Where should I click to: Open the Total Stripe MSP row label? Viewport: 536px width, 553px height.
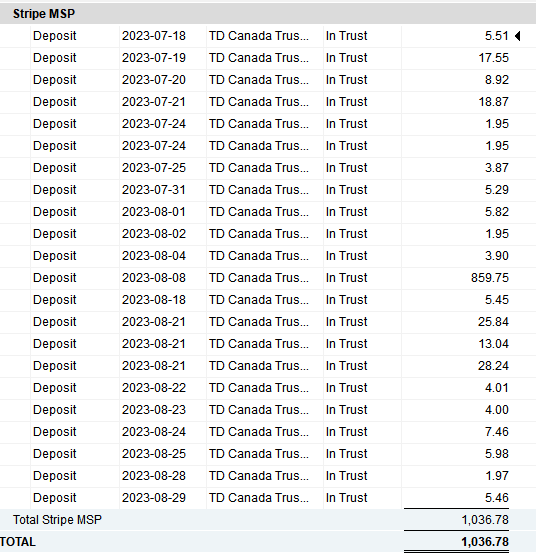[57, 520]
